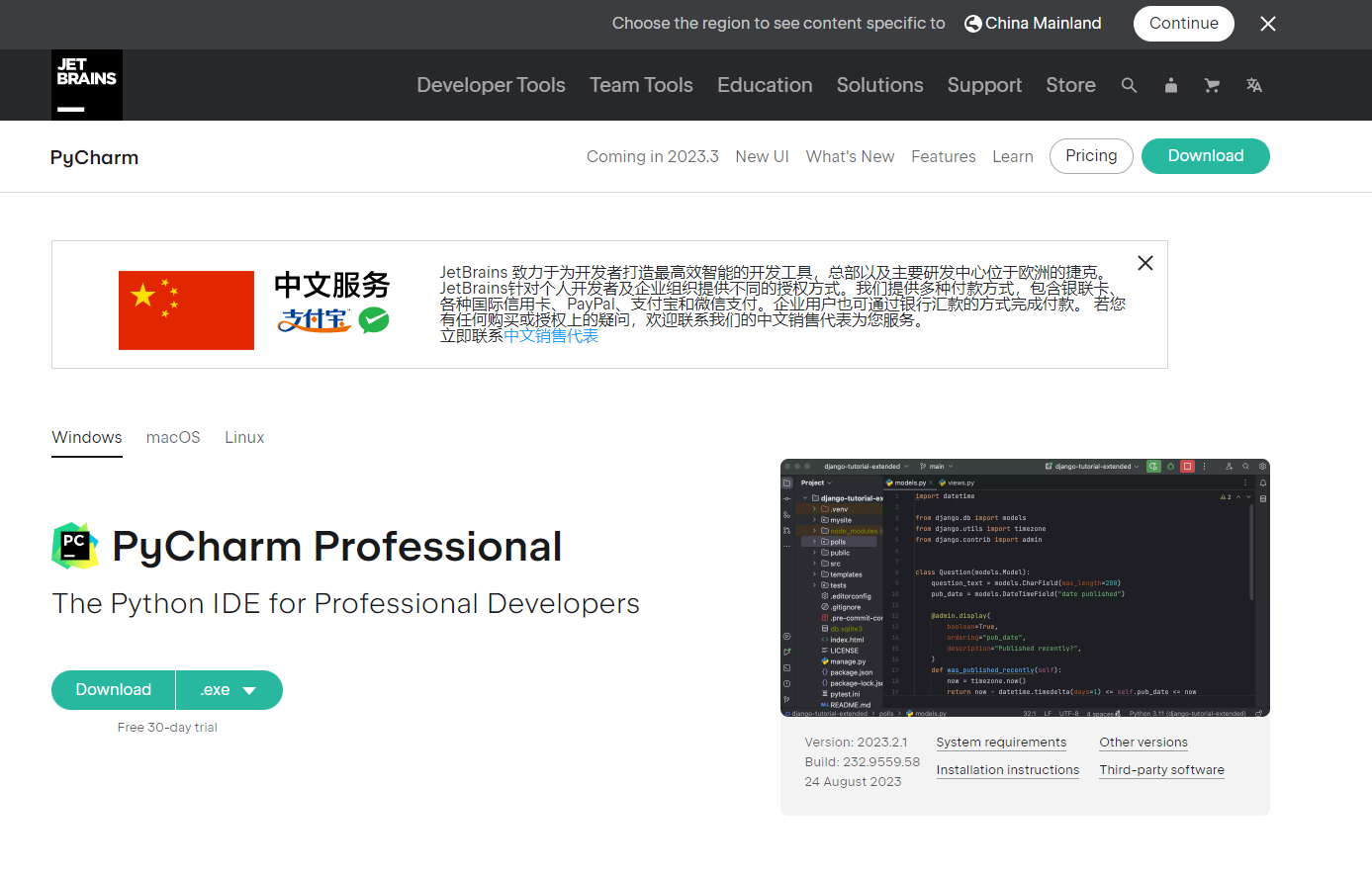Click the China flag image
Screen dimensions: 1372x876
point(186,310)
